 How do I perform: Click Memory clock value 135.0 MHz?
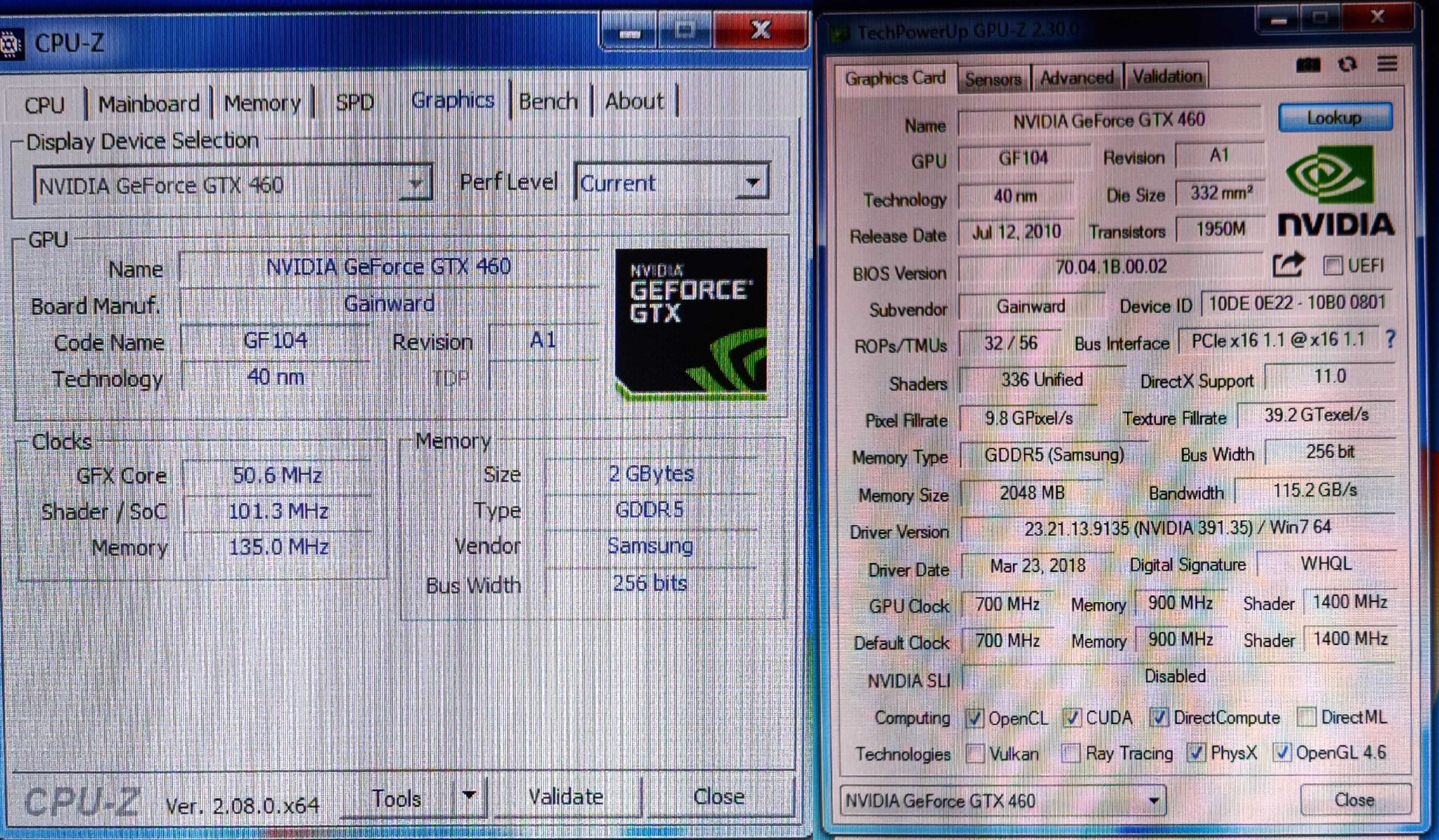[278, 547]
